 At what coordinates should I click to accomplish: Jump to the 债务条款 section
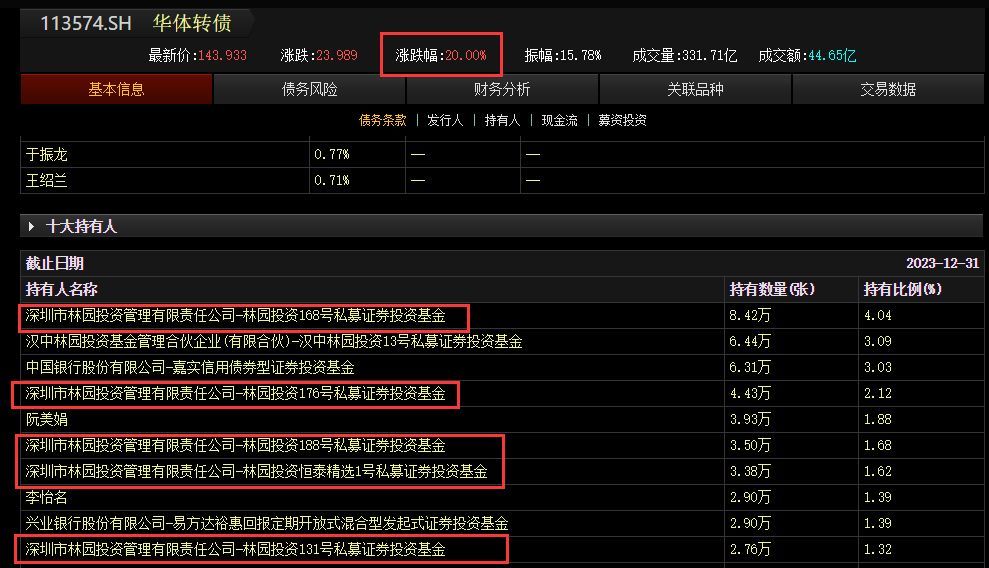pos(383,120)
